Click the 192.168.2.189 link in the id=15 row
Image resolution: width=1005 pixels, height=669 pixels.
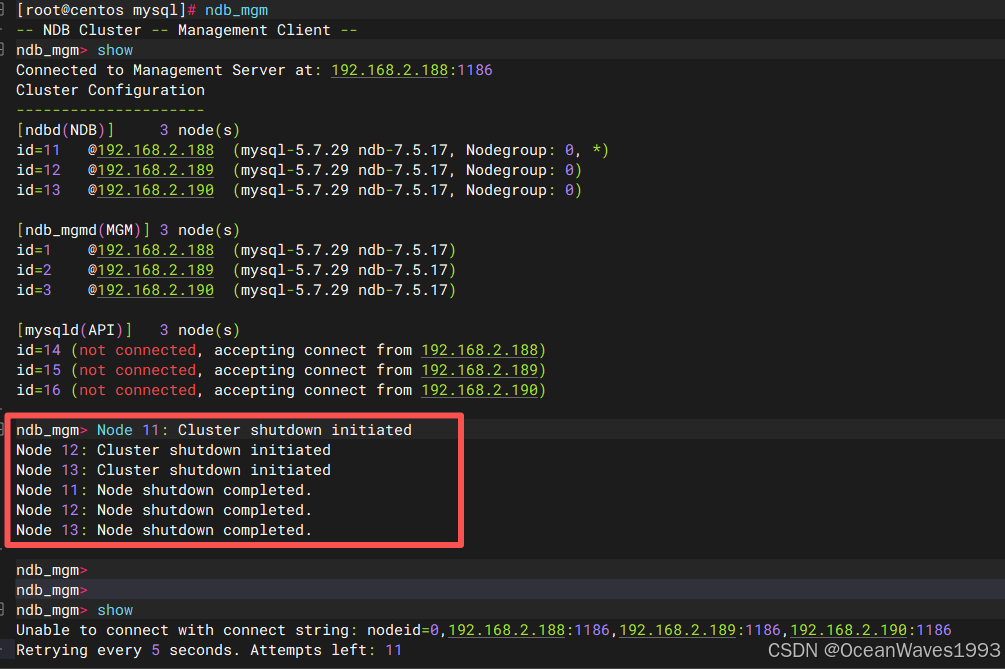[x=479, y=370]
